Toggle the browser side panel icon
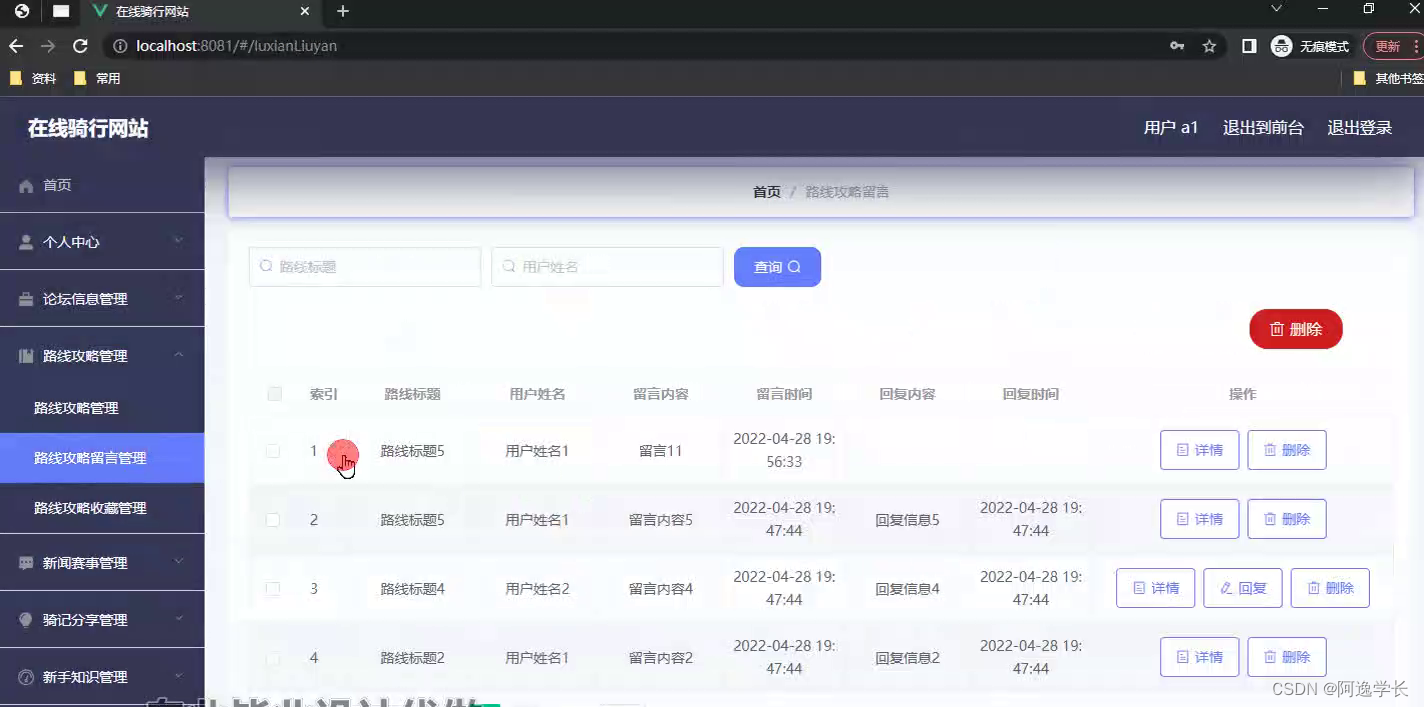 [1249, 46]
